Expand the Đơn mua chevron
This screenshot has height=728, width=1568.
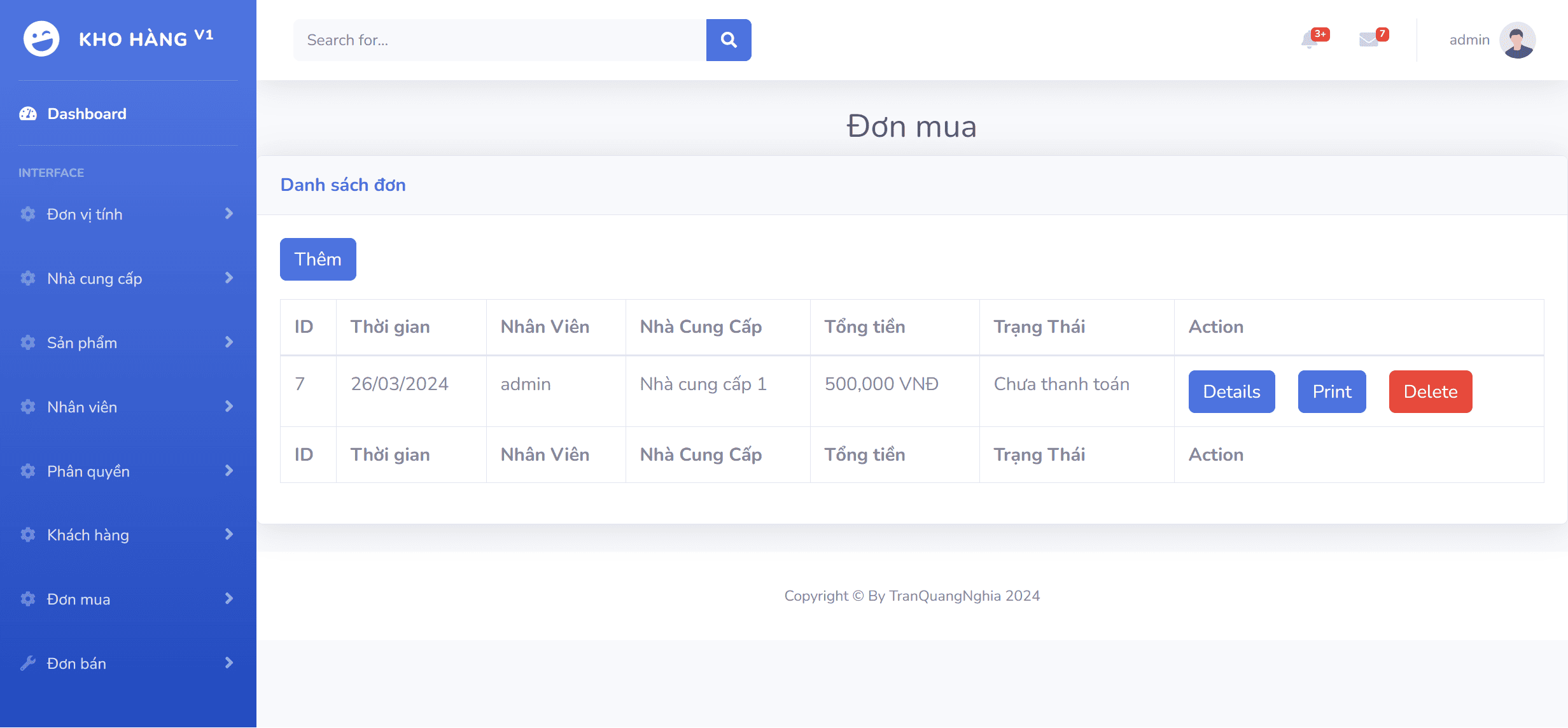229,599
